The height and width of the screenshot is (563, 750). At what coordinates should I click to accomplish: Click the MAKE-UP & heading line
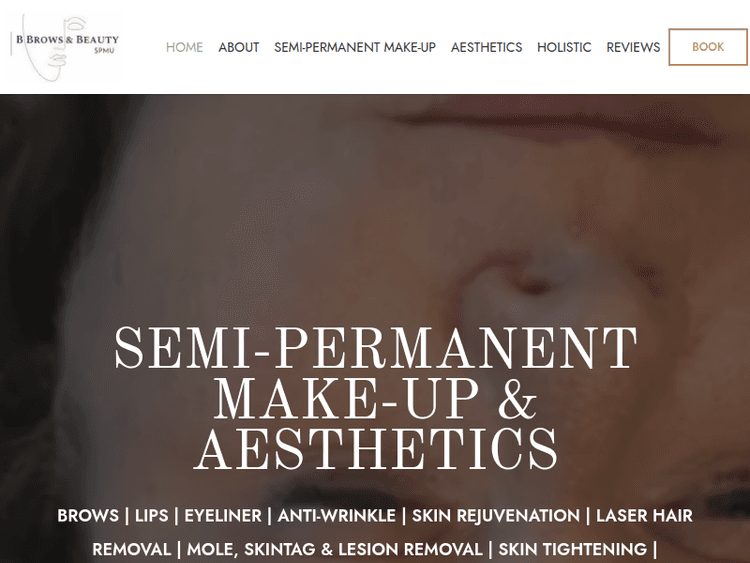click(375, 398)
